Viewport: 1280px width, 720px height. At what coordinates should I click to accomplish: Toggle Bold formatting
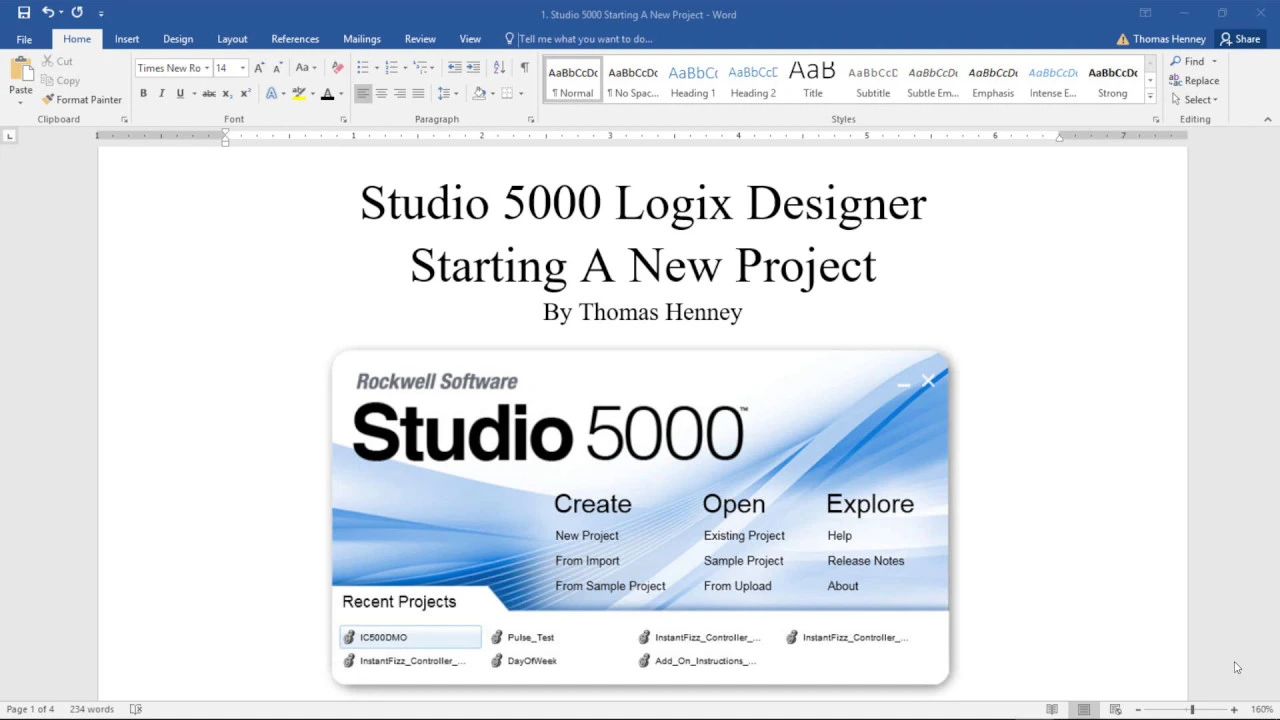(143, 94)
